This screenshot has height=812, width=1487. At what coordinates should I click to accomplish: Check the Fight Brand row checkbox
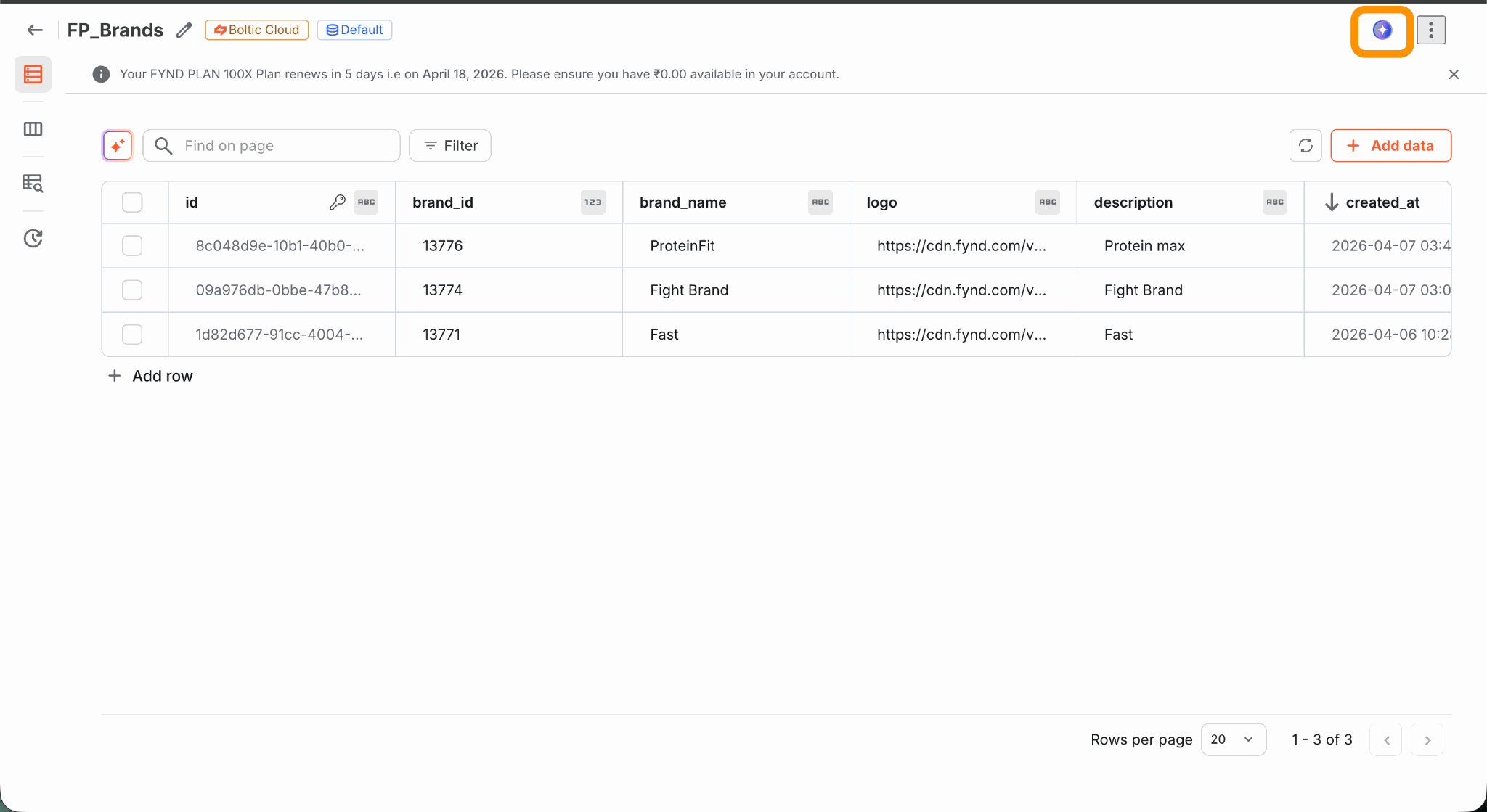[132, 290]
